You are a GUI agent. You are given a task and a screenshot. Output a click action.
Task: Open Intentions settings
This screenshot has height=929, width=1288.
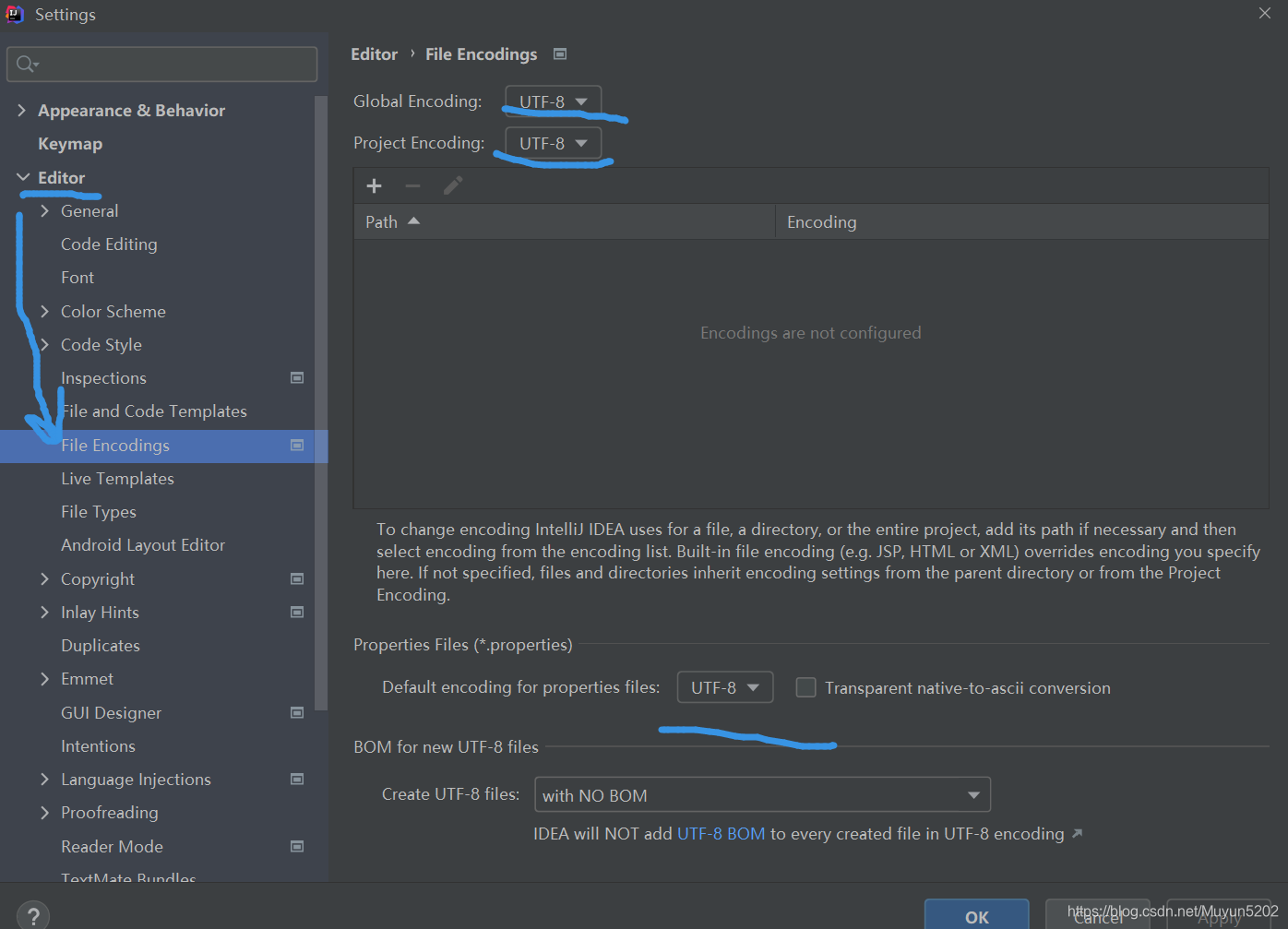(x=98, y=745)
